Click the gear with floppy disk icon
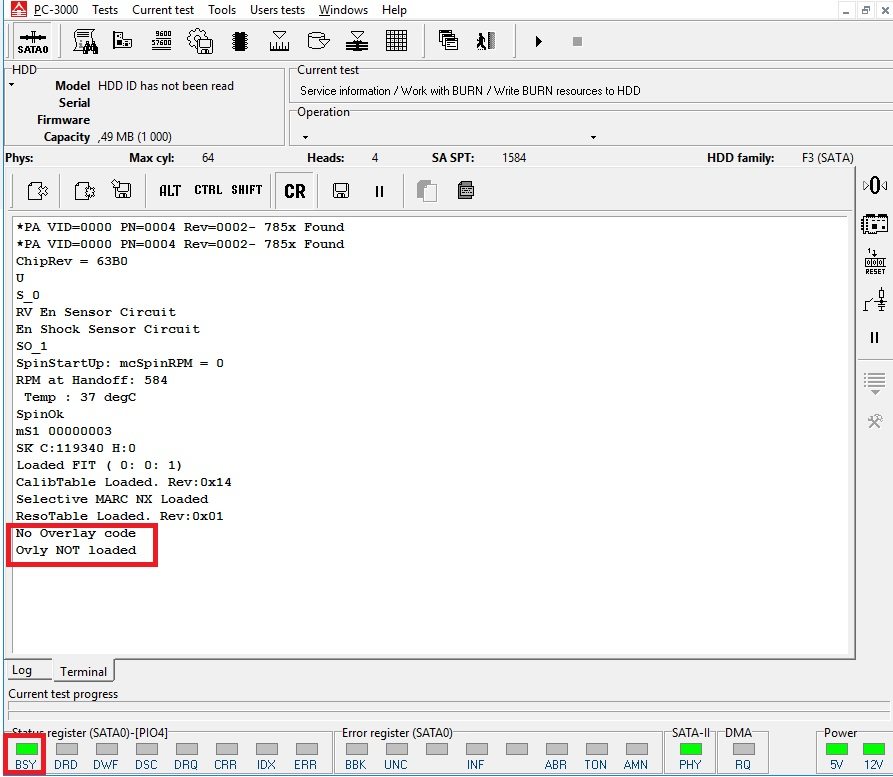 (x=200, y=41)
